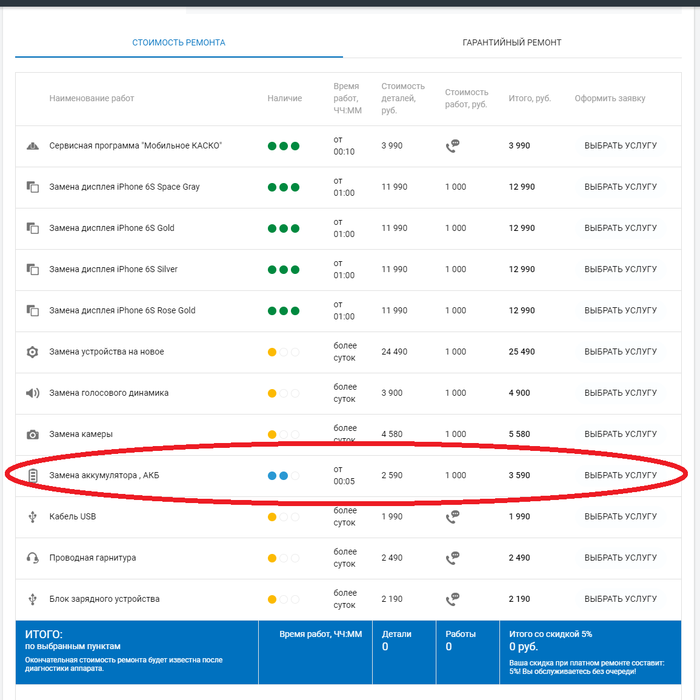Open the Стоимость ремонта tab

coord(179,43)
